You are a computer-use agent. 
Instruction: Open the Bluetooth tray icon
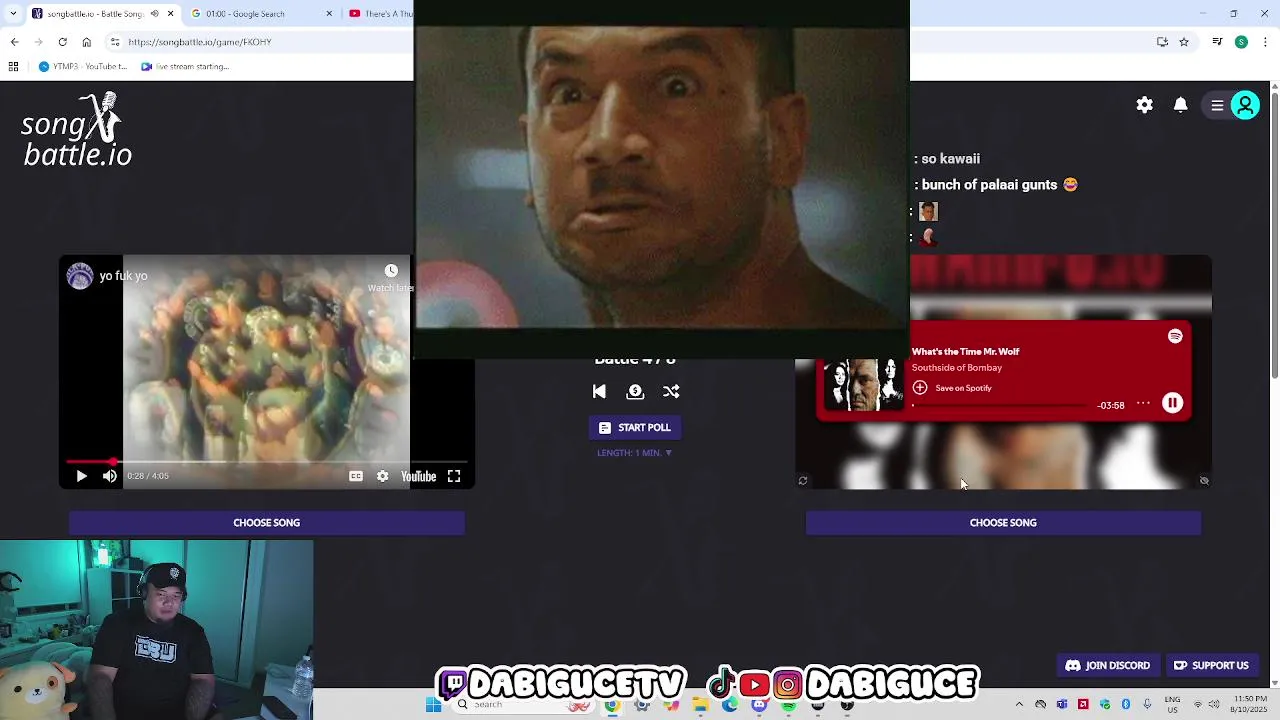[x=1126, y=705]
